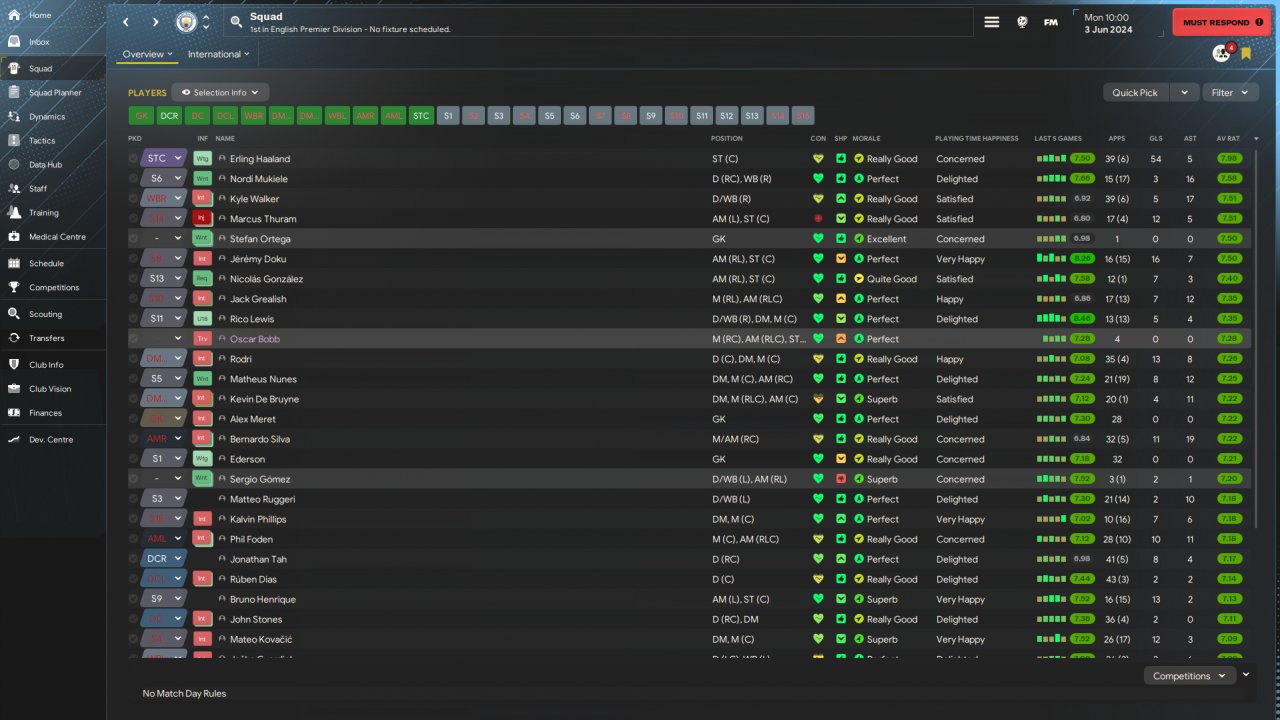This screenshot has height=720, width=1280.
Task: Click the Squad search bar
Action: (x=600, y=22)
